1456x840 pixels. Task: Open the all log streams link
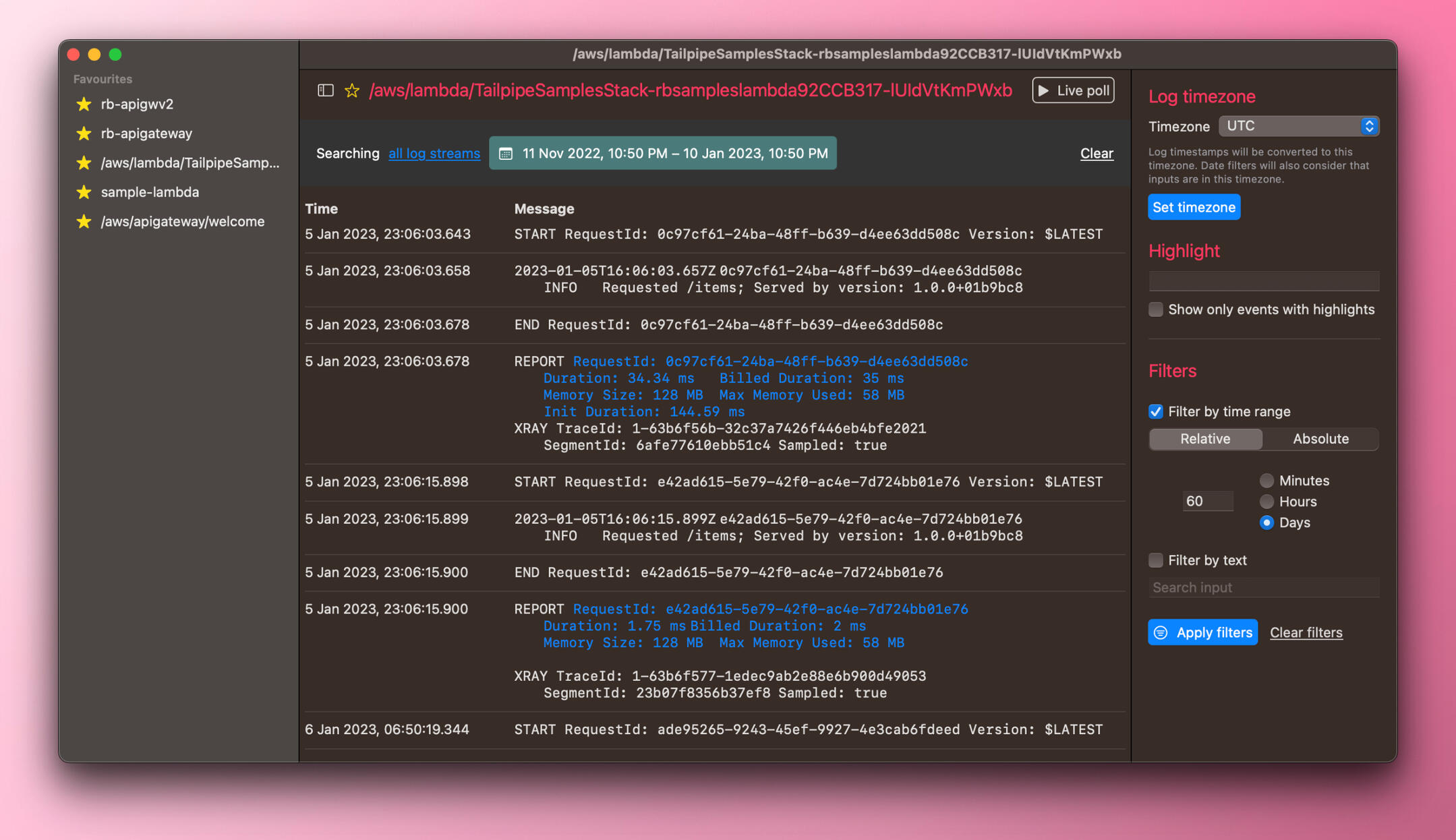tap(434, 154)
